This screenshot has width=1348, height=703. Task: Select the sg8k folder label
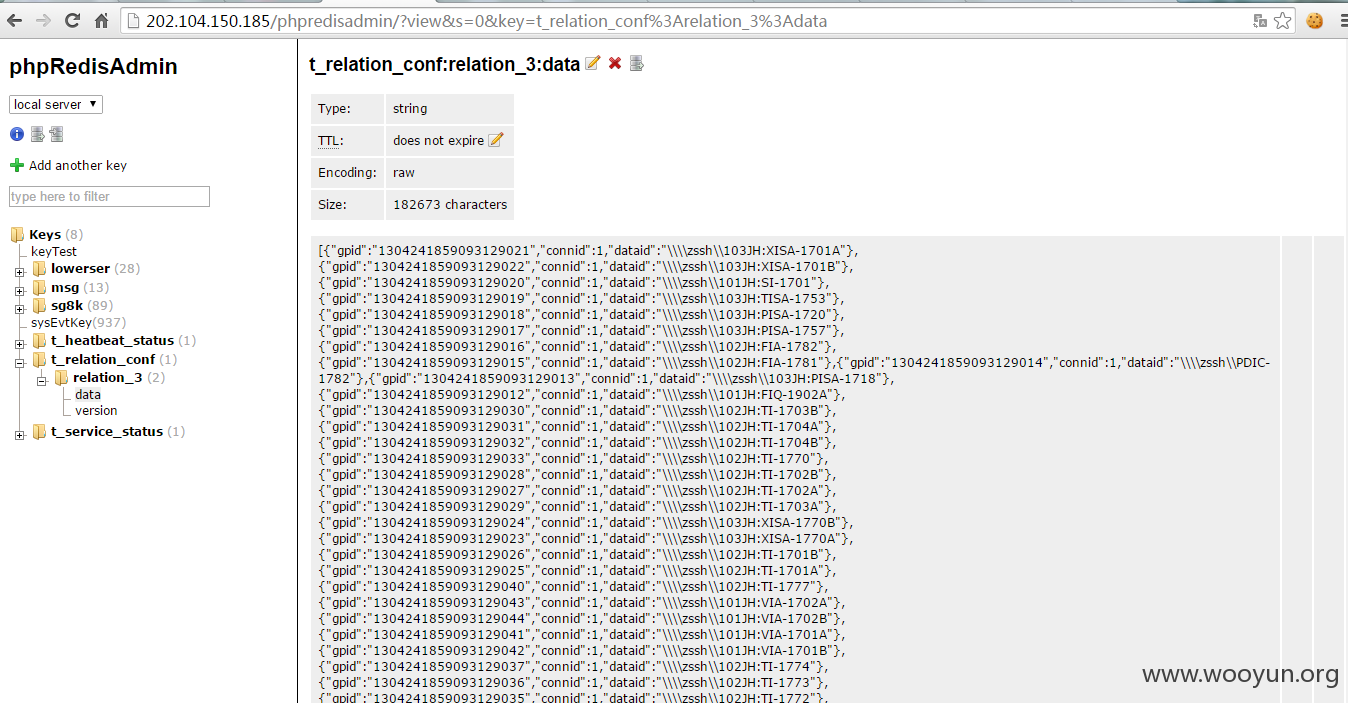[68, 305]
